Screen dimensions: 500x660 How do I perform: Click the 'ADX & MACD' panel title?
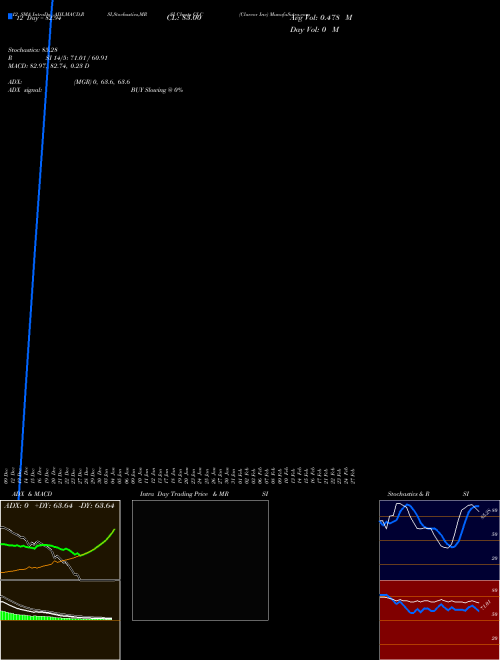32,494
